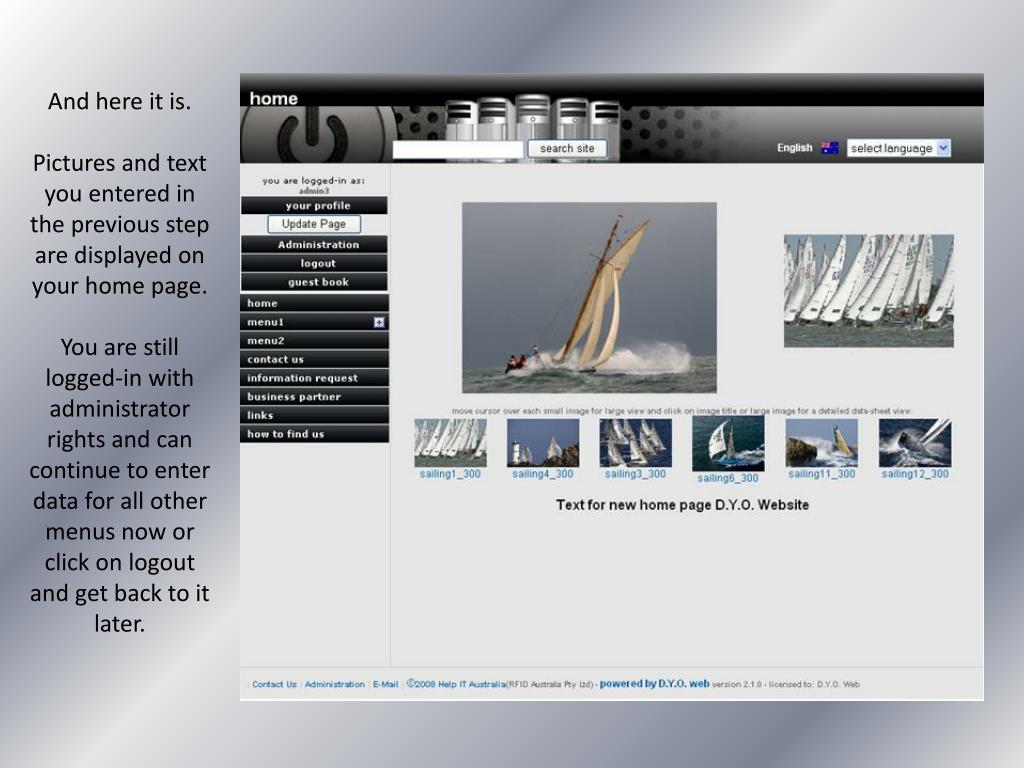This screenshot has height=768, width=1024.
Task: Click the search site button
Action: 567,149
